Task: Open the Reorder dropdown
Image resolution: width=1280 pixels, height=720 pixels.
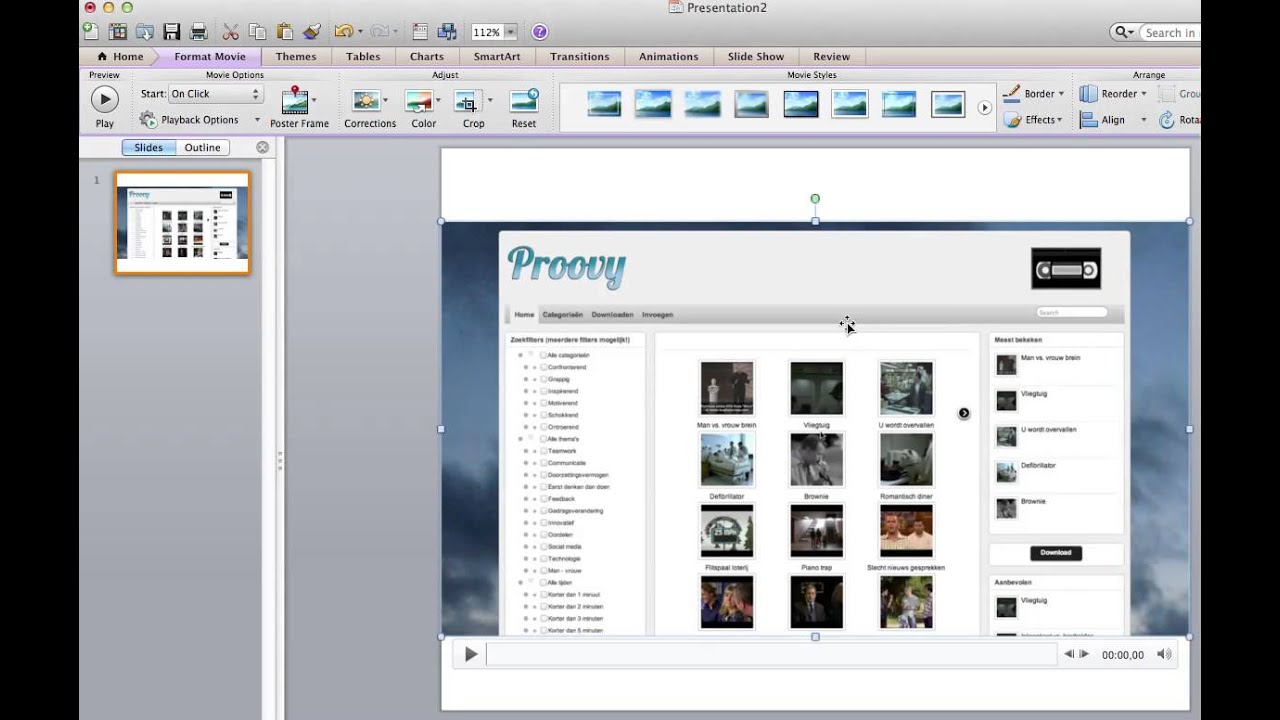Action: pos(1113,94)
